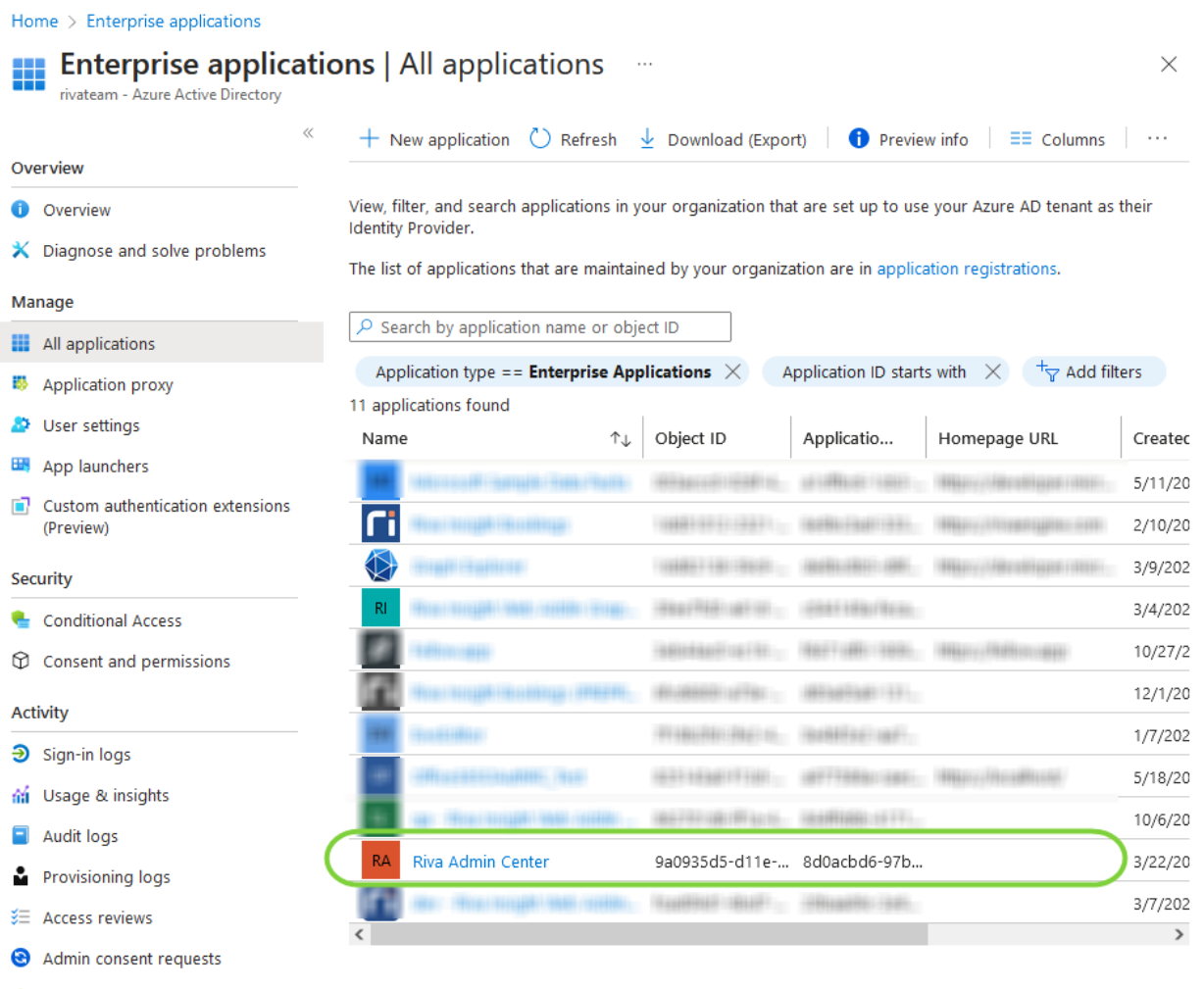Click the Diagnose and solve problems wrench icon
The height and width of the screenshot is (989, 1204).
[21, 250]
